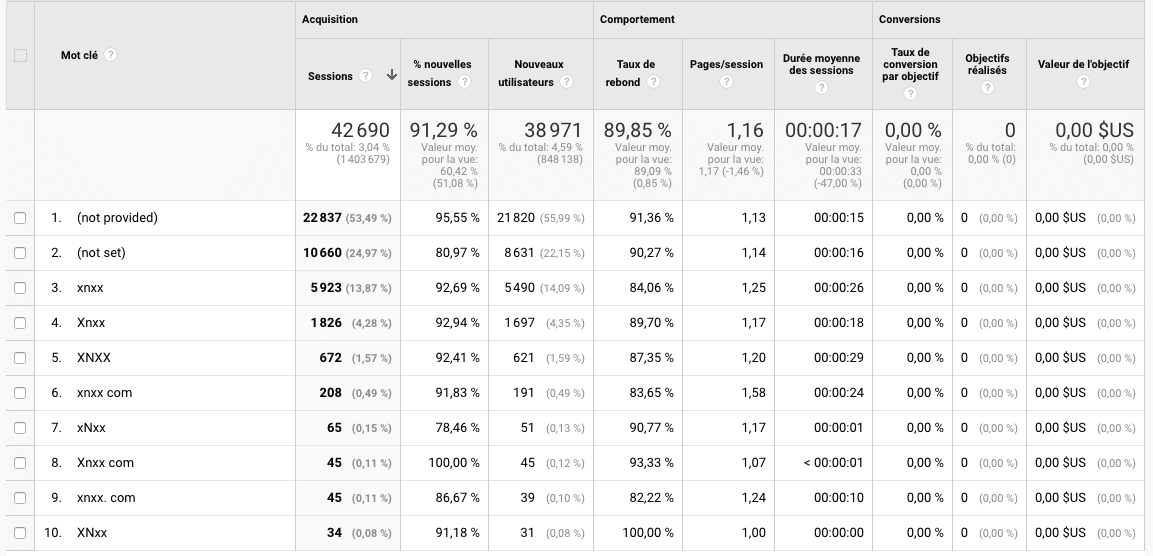Click the Sessions sort descending arrow
Viewport: 1153px width, 556px height.
coord(391,76)
